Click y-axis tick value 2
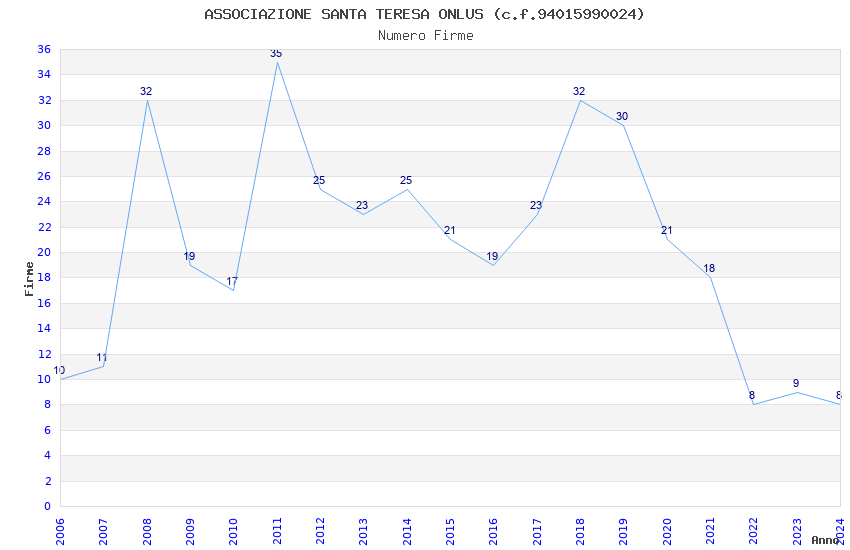 pos(48,481)
